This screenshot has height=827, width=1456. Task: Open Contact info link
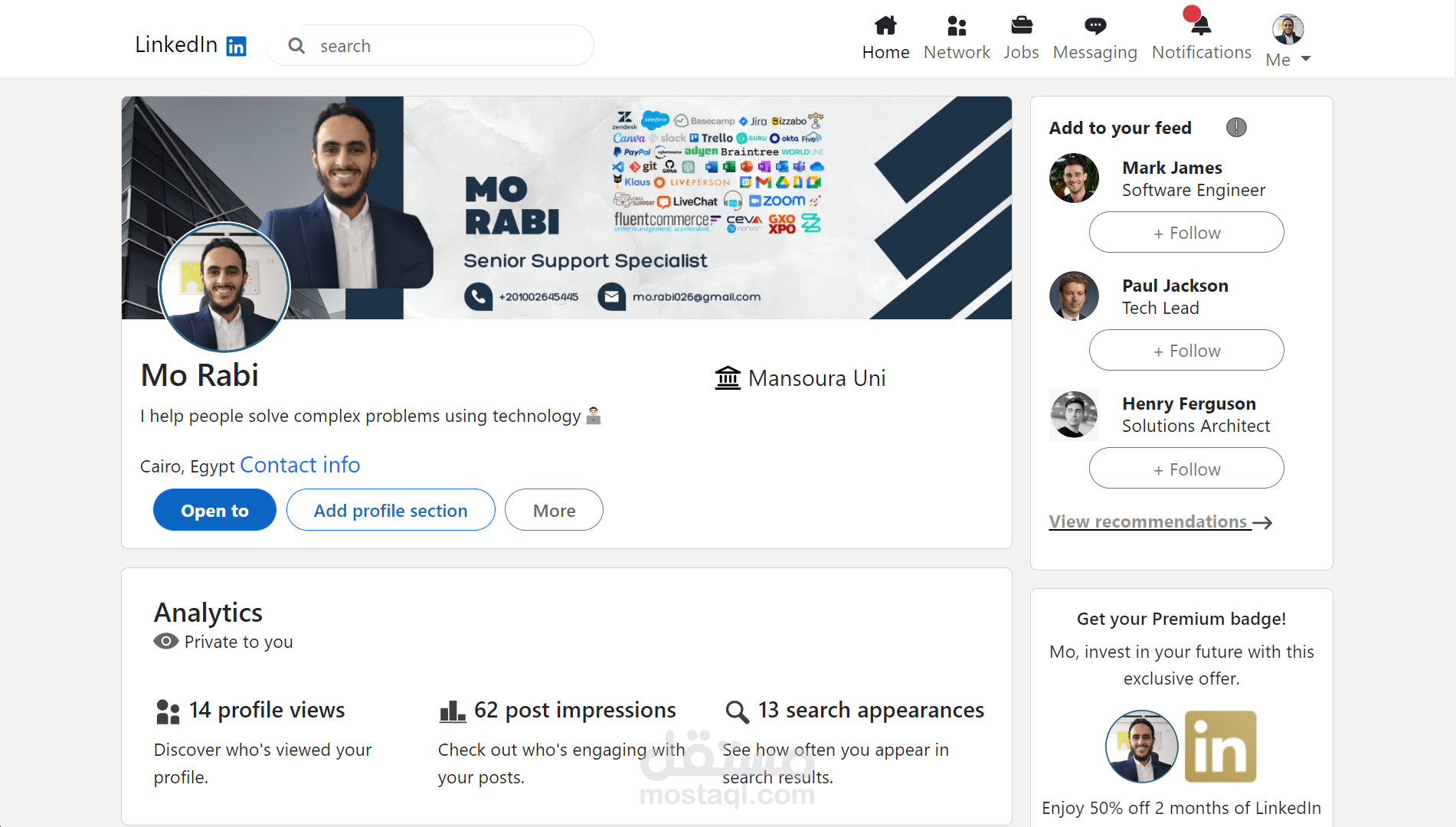coord(299,465)
